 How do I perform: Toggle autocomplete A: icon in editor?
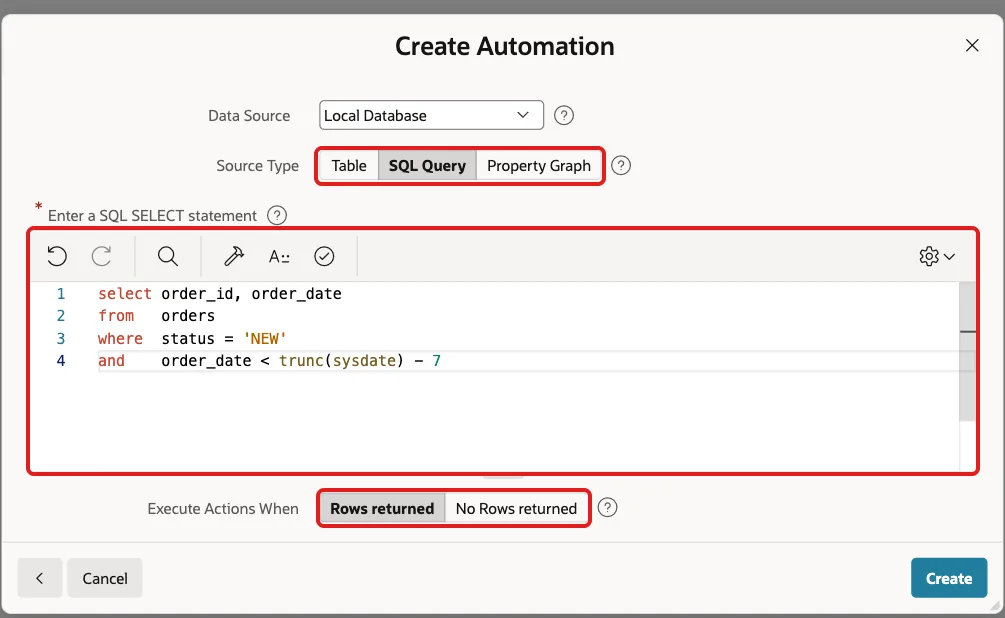(x=279, y=256)
